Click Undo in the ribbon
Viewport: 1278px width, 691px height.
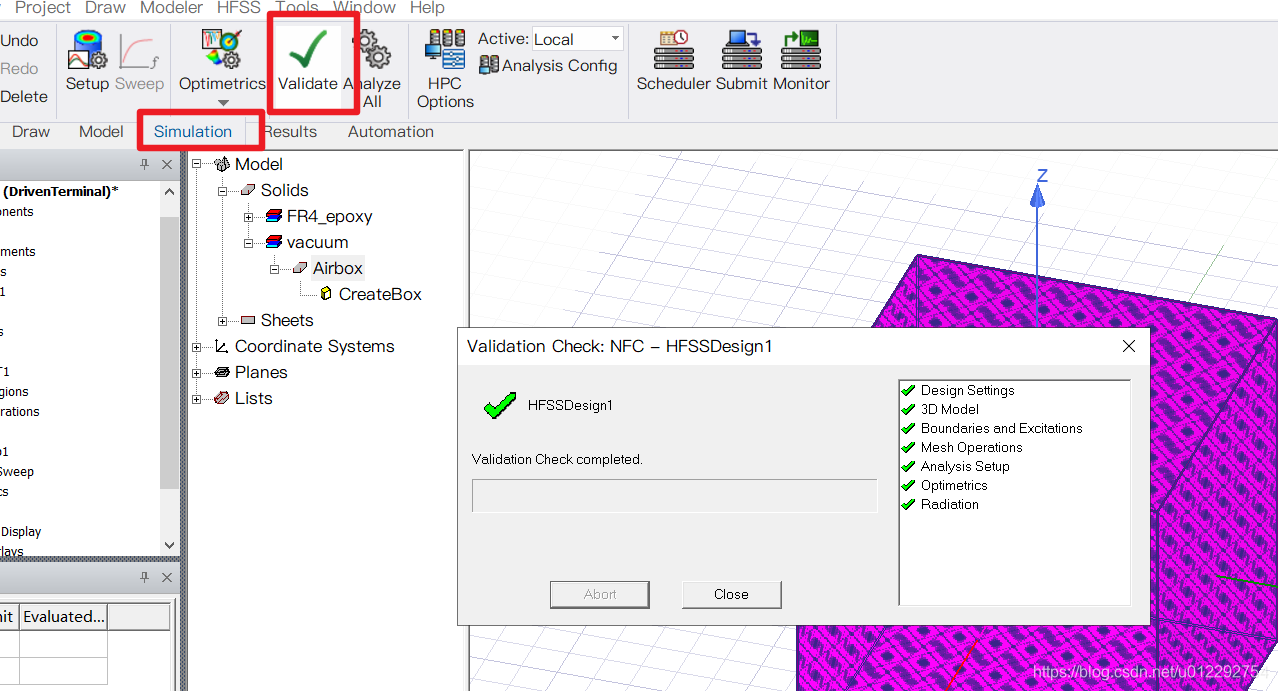click(19, 41)
